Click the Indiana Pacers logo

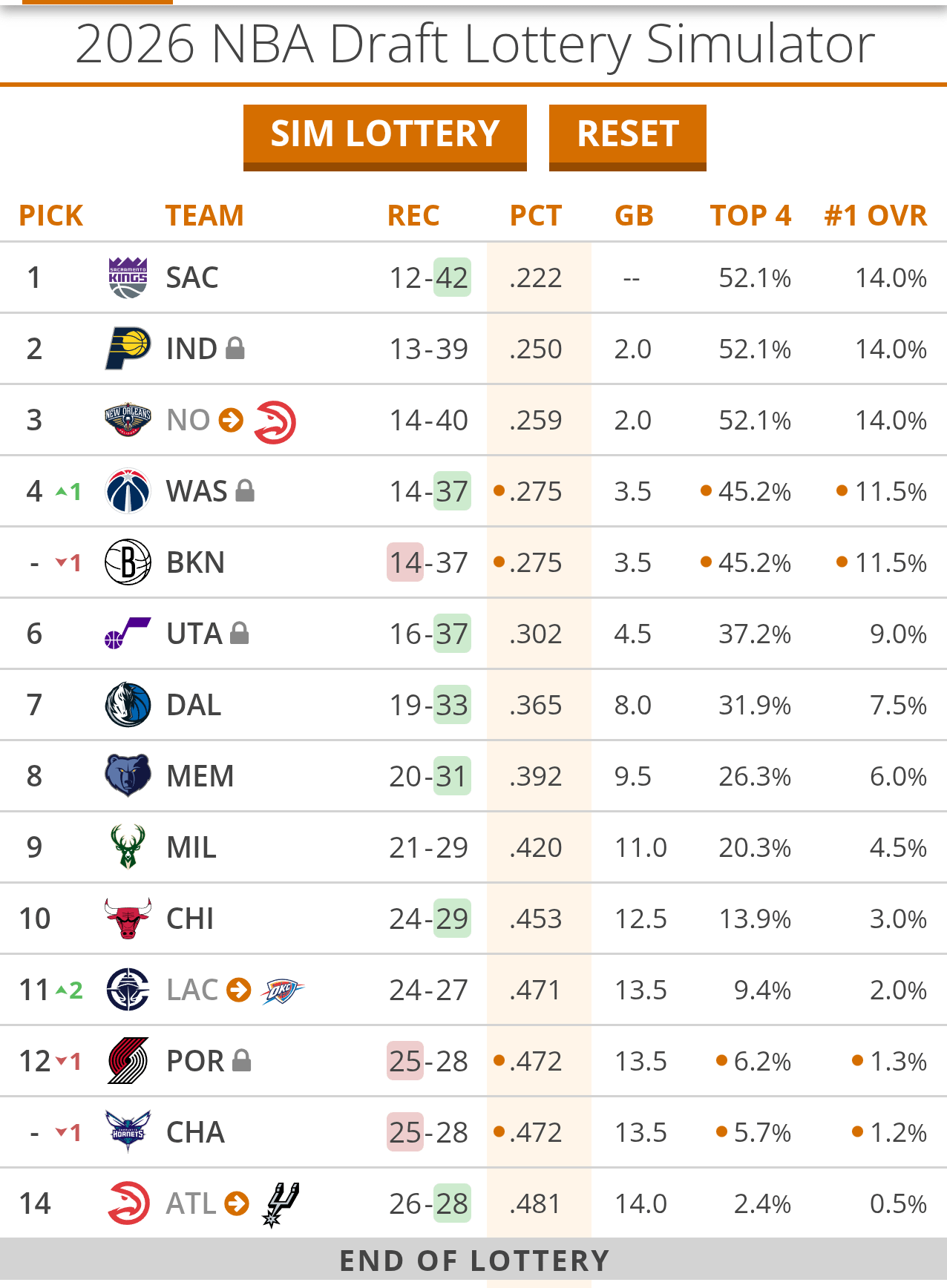(128, 349)
